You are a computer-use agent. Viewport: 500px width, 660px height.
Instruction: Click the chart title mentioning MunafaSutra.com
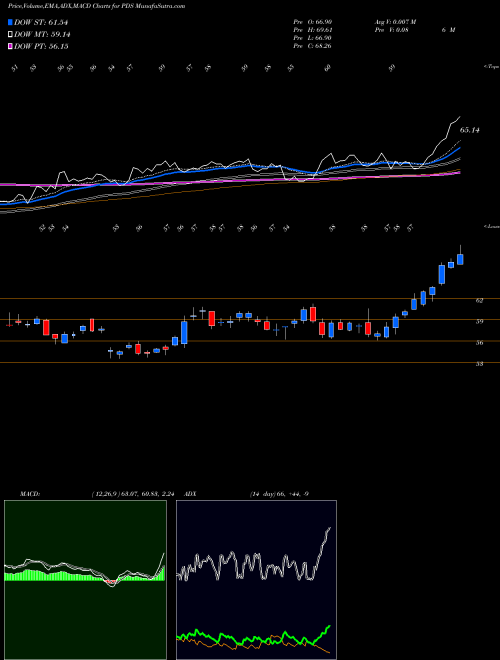click(x=96, y=6)
